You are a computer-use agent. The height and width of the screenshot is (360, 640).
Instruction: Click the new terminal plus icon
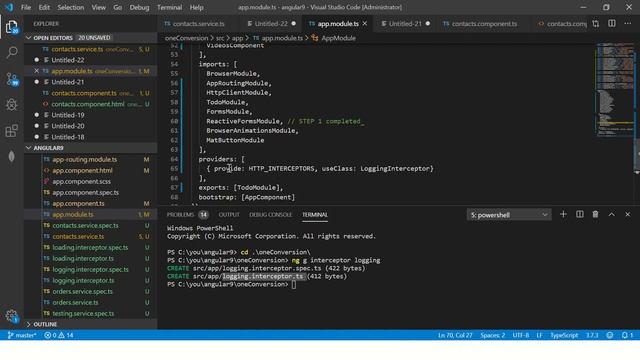563,214
